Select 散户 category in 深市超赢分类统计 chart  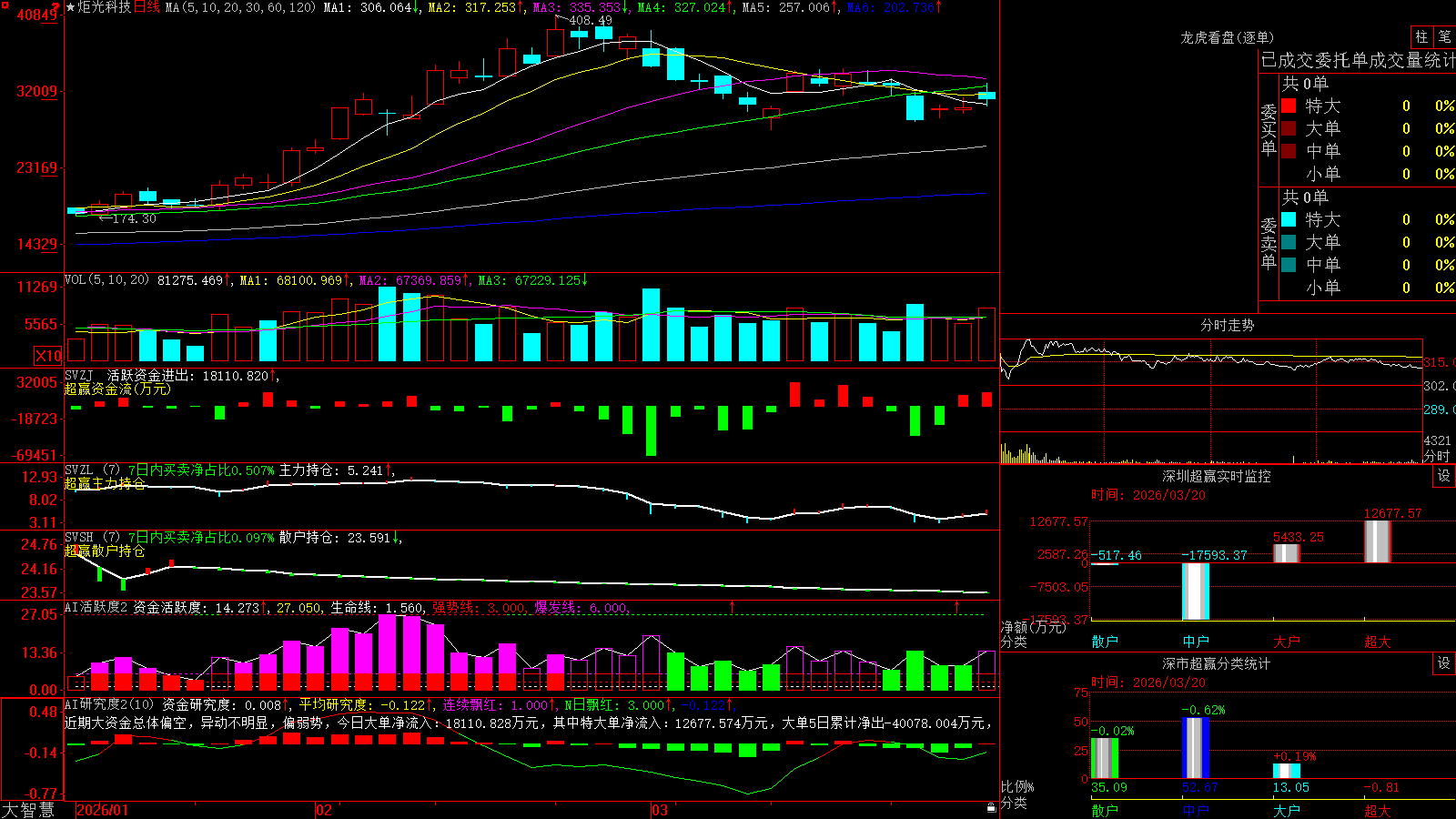(1105, 811)
